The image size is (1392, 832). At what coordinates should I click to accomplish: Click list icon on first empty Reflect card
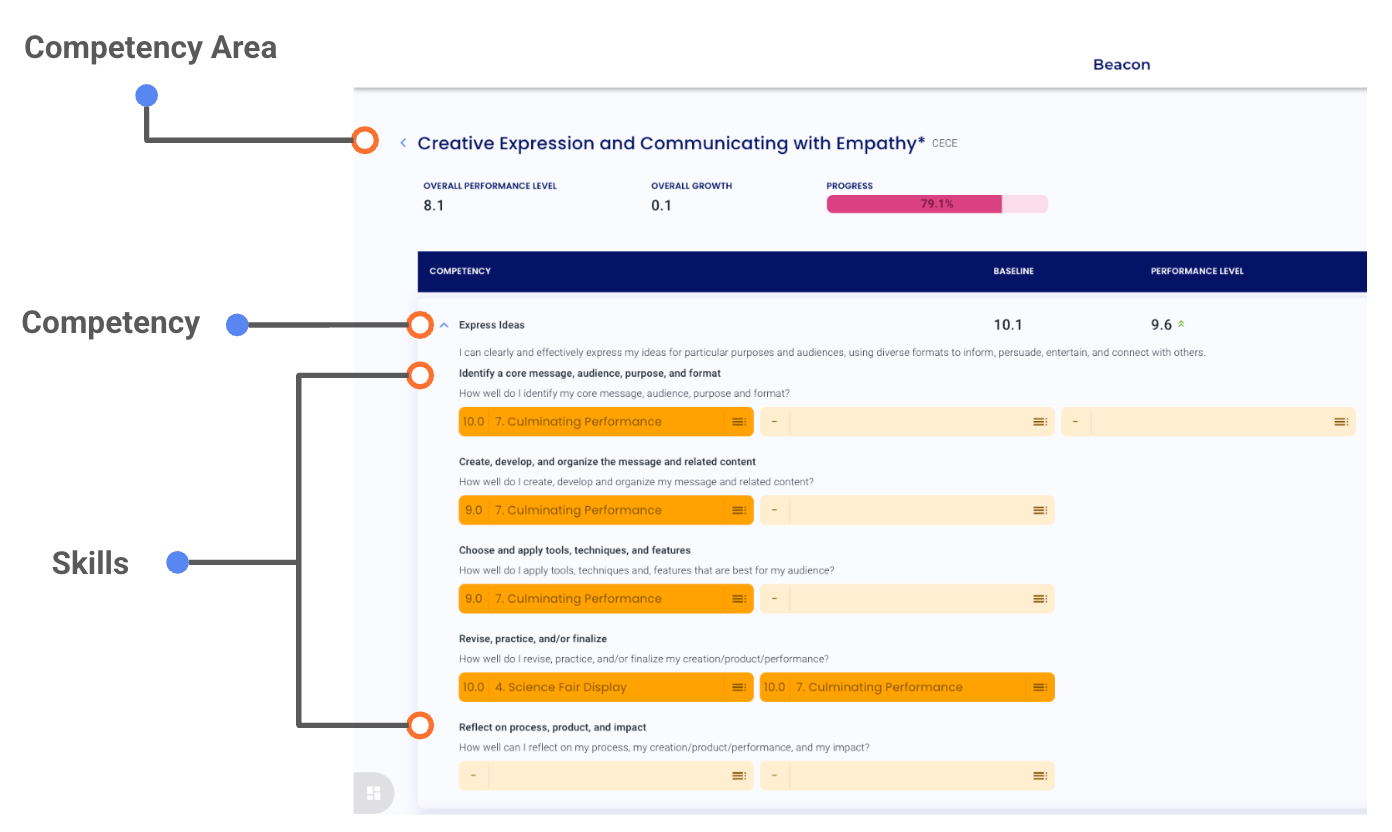739,776
